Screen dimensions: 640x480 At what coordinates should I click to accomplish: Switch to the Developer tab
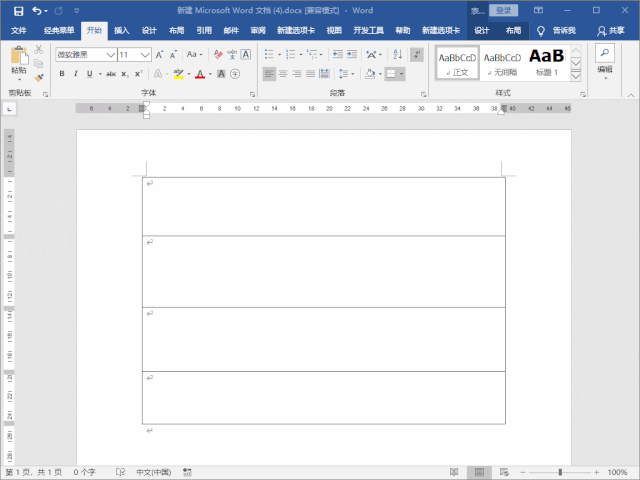[368, 31]
